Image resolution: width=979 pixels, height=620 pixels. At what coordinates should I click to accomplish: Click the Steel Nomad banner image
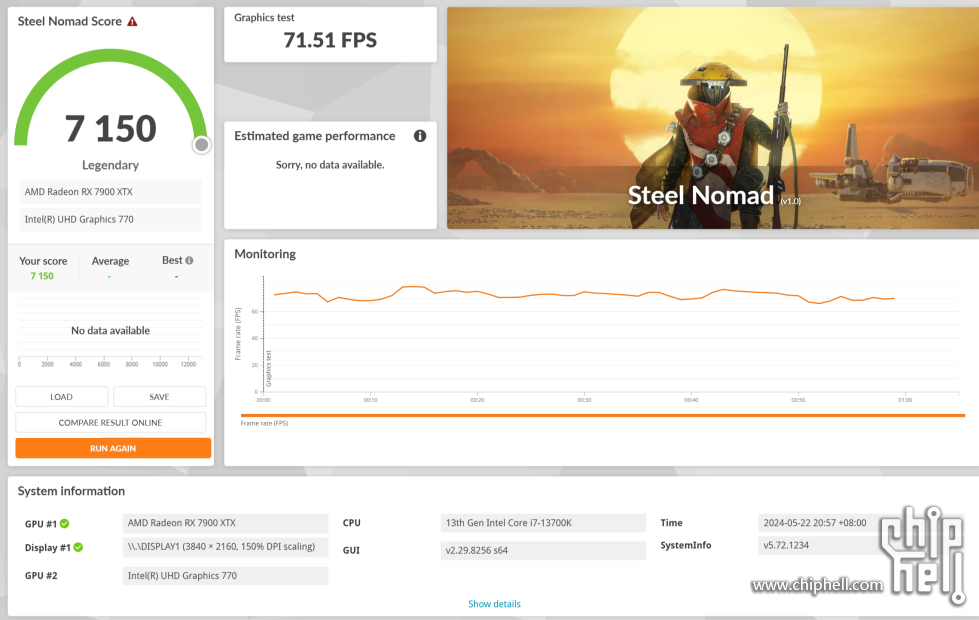point(713,118)
